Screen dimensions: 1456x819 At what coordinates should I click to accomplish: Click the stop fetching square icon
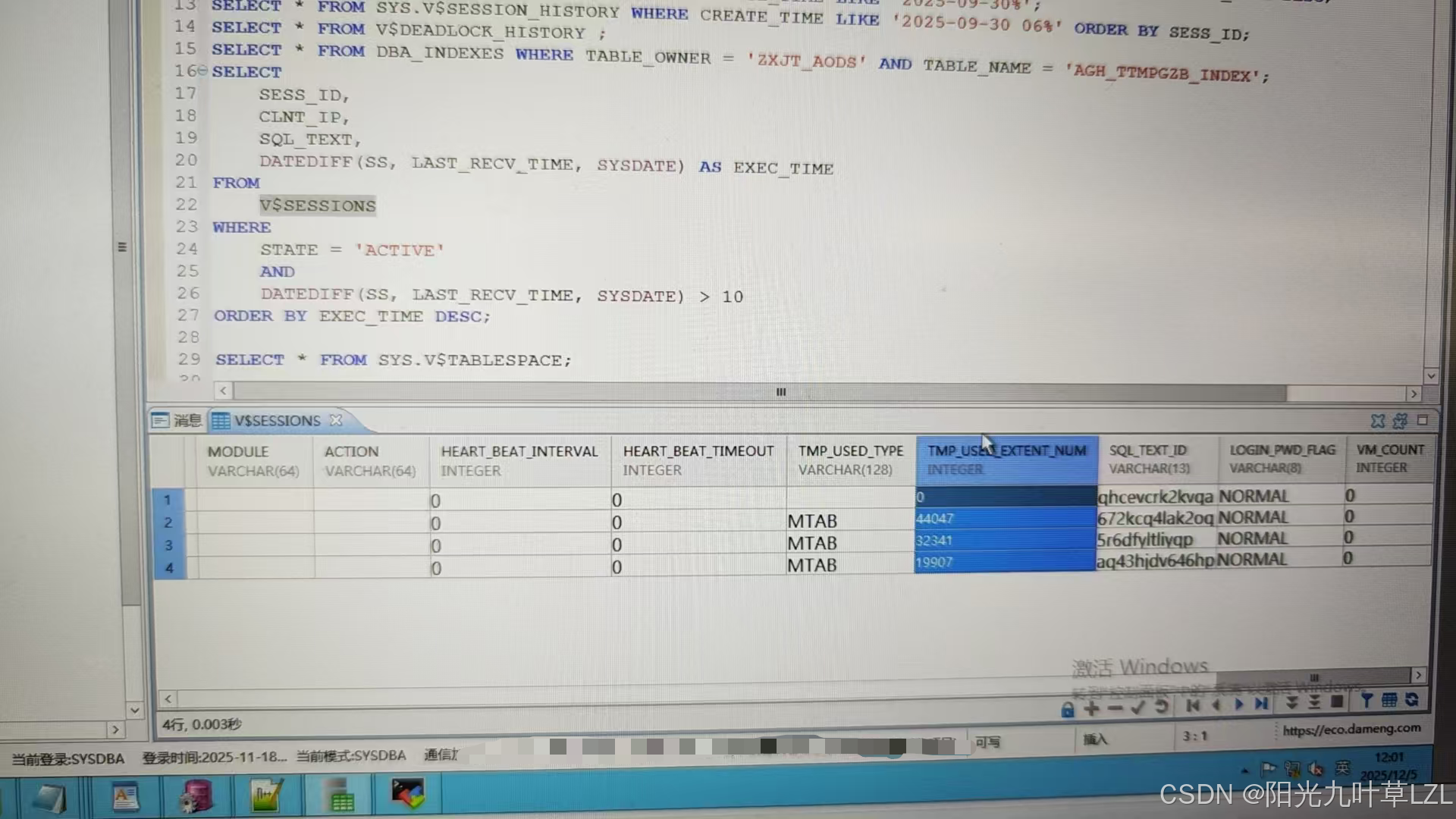pos(1337,701)
